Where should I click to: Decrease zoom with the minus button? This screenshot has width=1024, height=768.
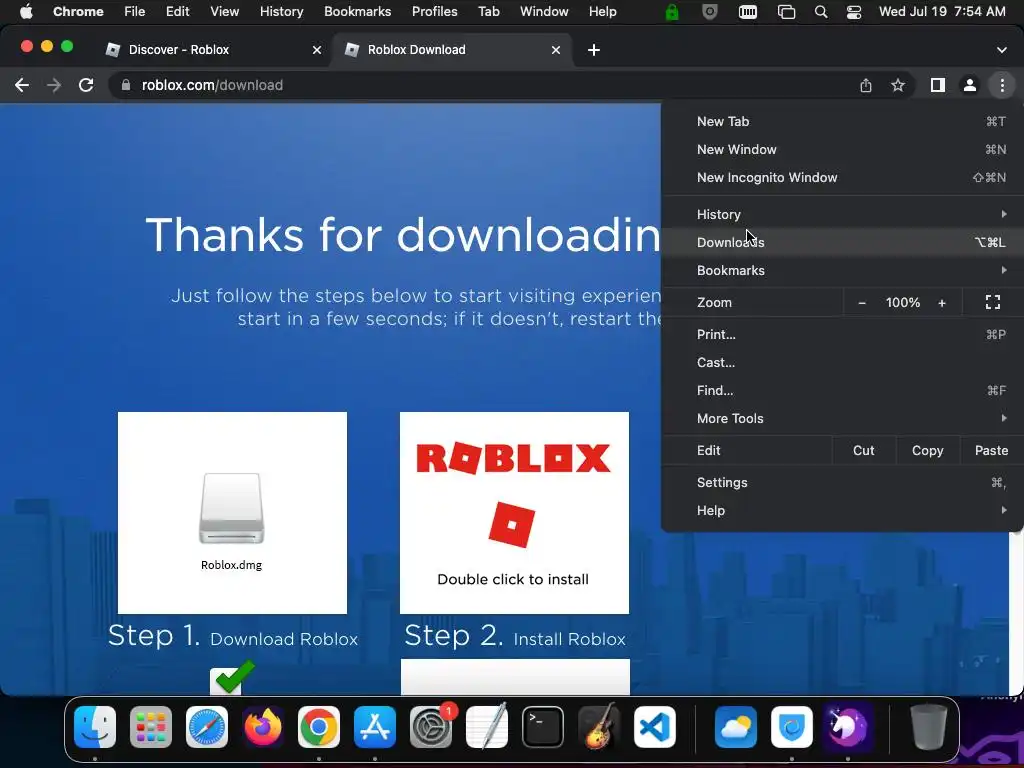(862, 302)
